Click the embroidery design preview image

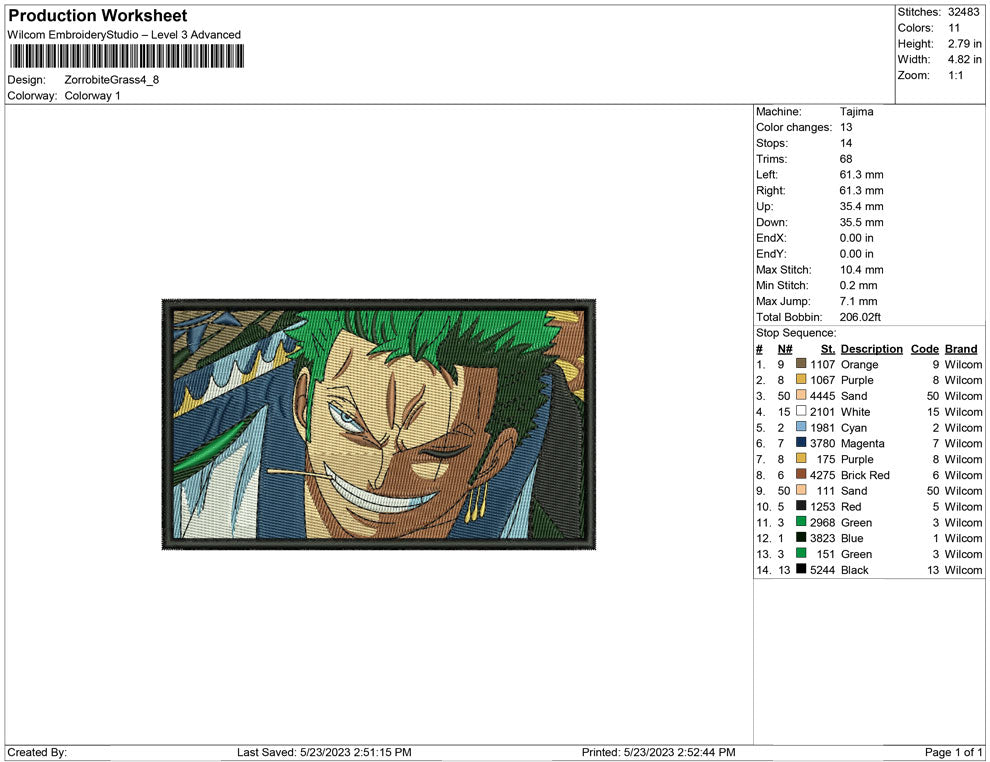(x=379, y=424)
